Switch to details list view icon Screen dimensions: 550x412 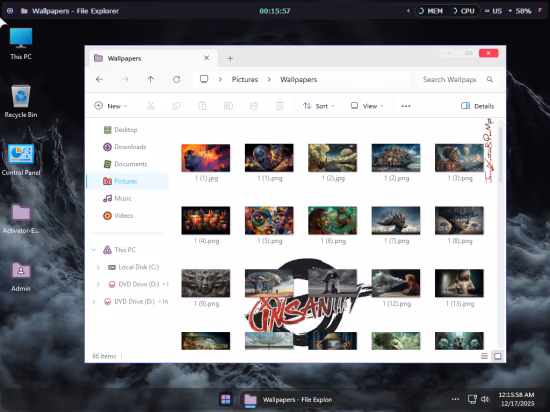pyautogui.click(x=484, y=356)
